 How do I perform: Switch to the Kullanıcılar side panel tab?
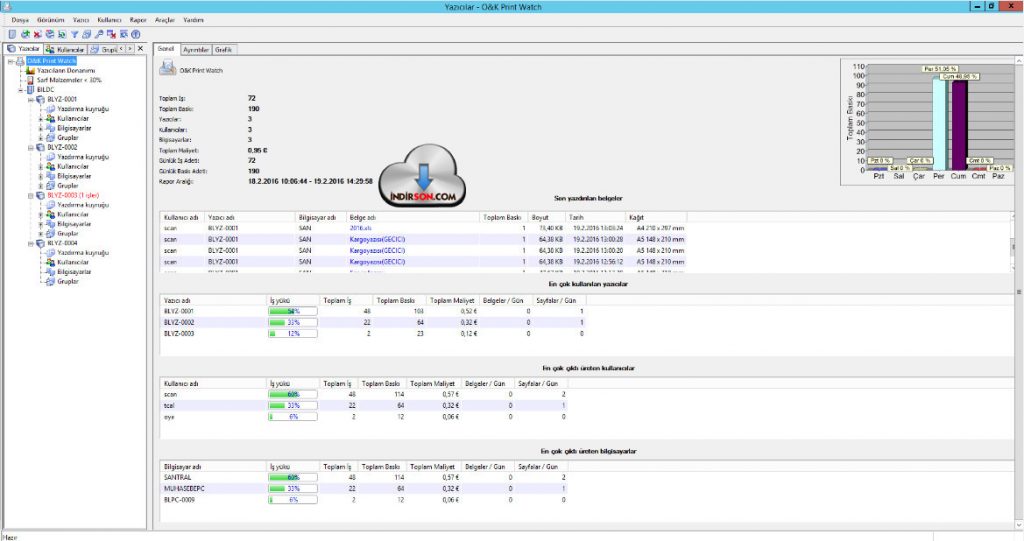(65, 49)
